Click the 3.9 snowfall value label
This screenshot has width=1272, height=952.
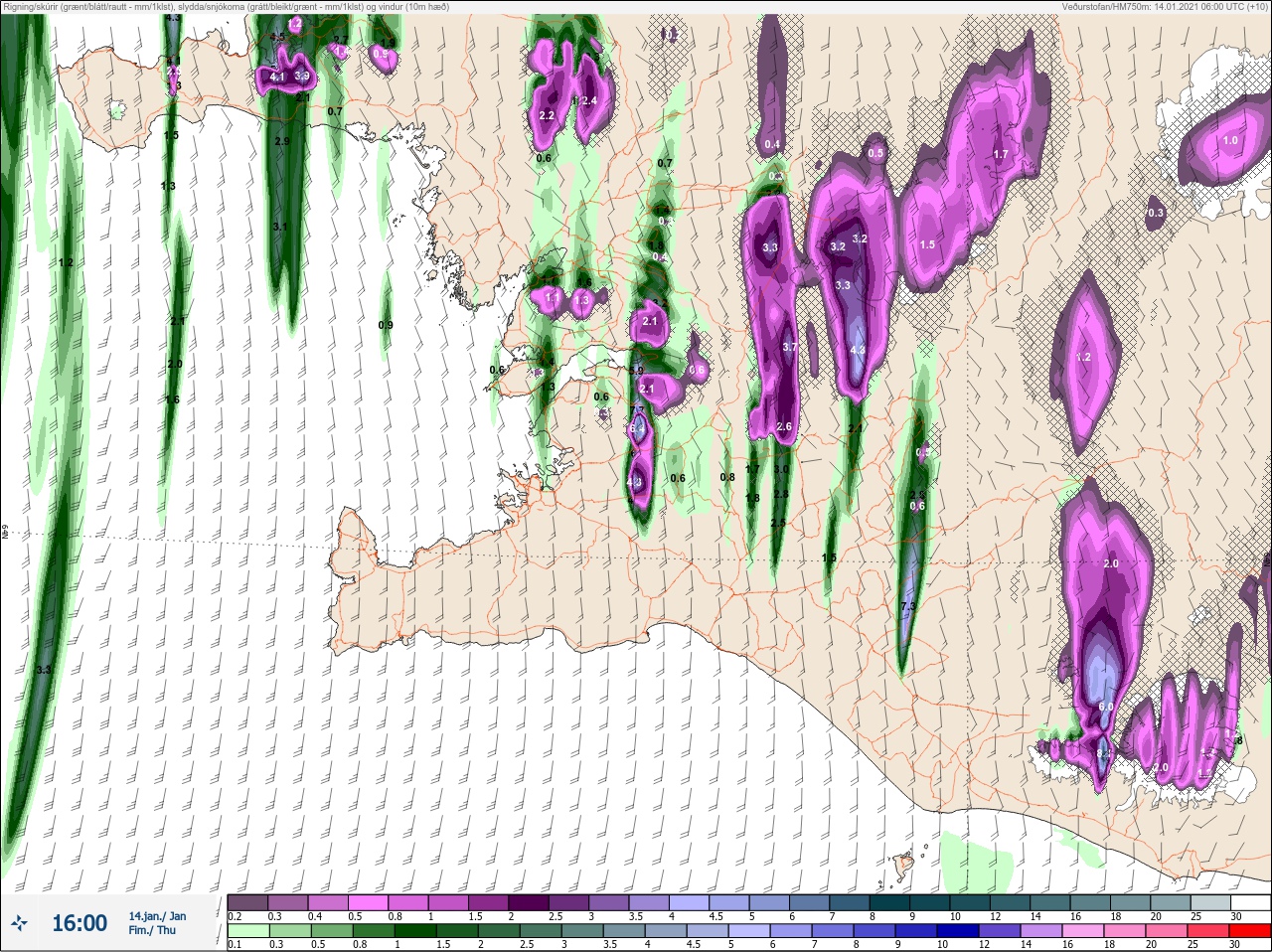(x=303, y=76)
